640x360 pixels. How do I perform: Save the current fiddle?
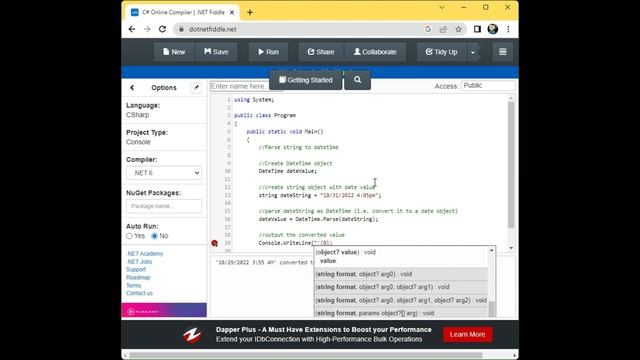[216, 52]
